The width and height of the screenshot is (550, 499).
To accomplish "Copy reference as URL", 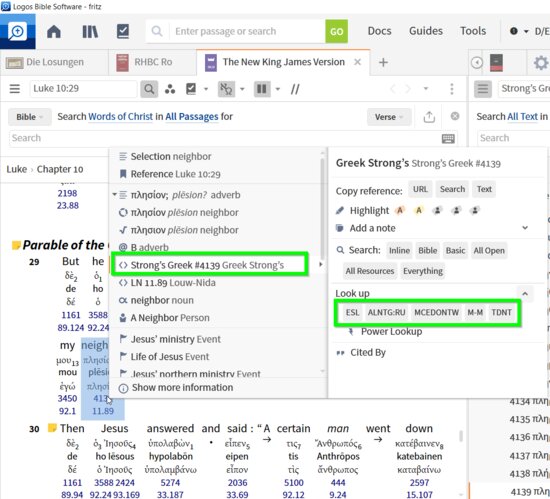I will point(420,189).
